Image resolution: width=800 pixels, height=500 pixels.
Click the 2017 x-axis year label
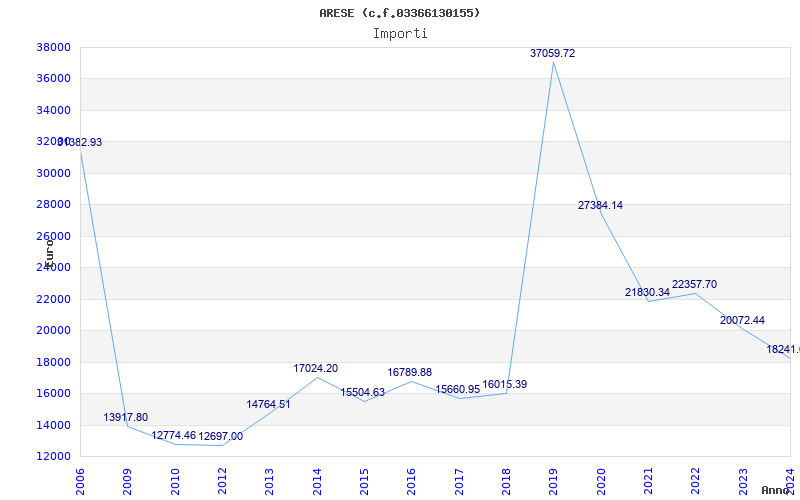click(459, 482)
